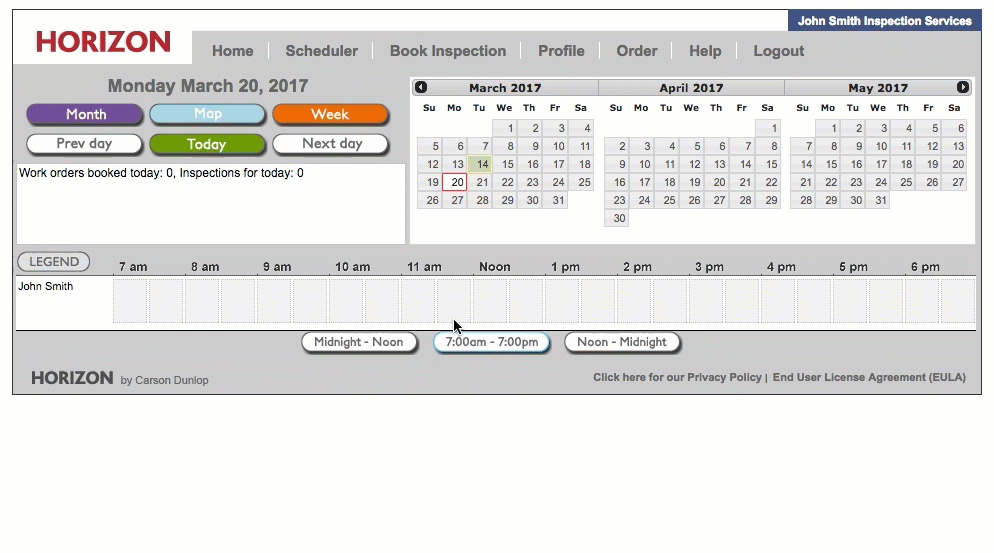Jump to Today
This screenshot has width=994, height=553.
click(x=206, y=144)
